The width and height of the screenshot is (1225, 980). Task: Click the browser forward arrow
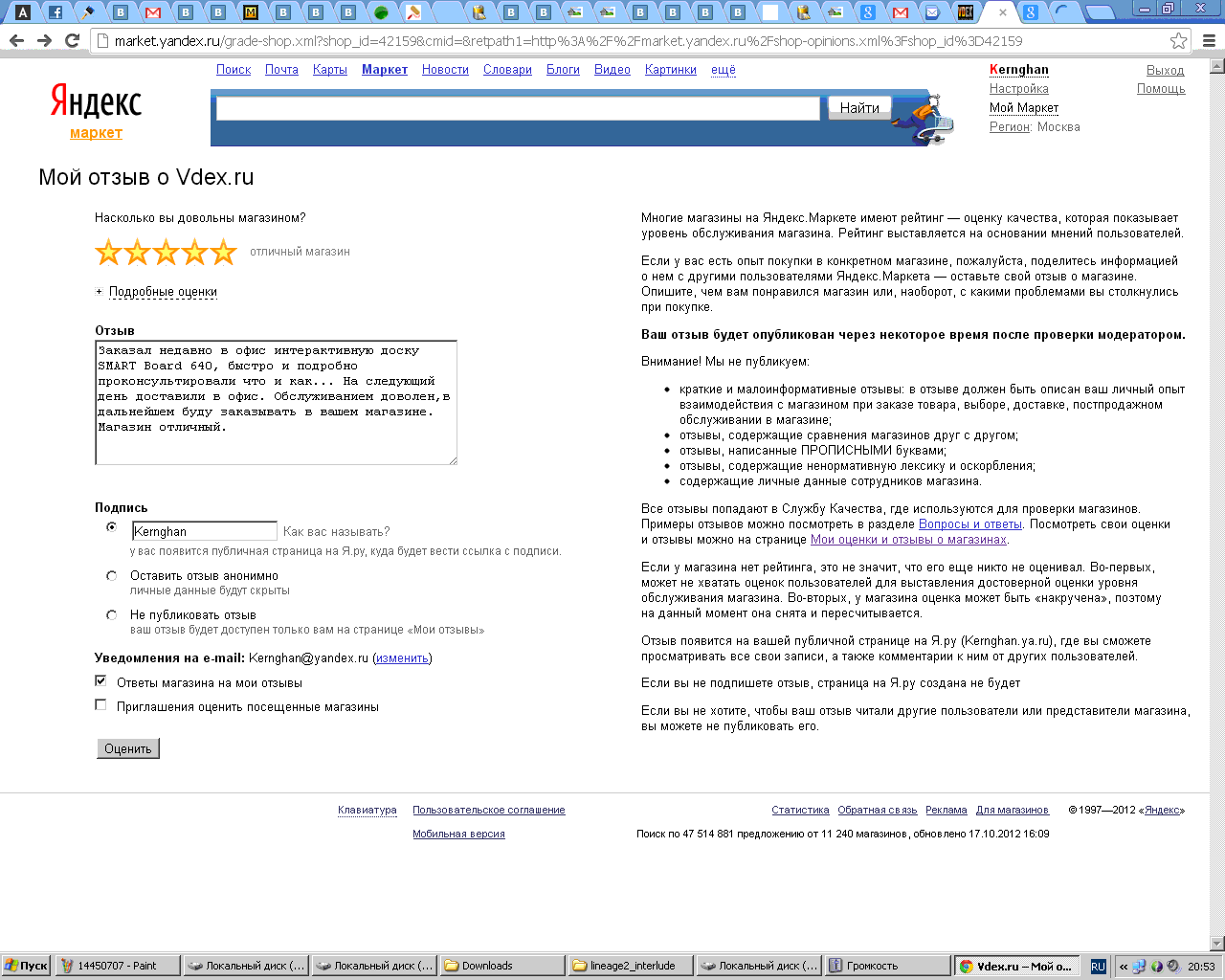44,41
